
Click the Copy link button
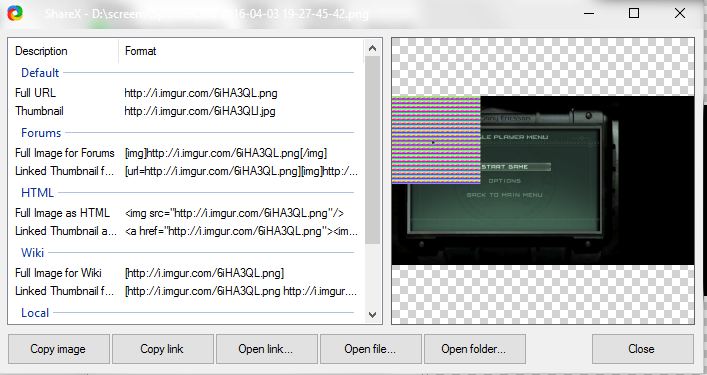pyautogui.click(x=162, y=349)
